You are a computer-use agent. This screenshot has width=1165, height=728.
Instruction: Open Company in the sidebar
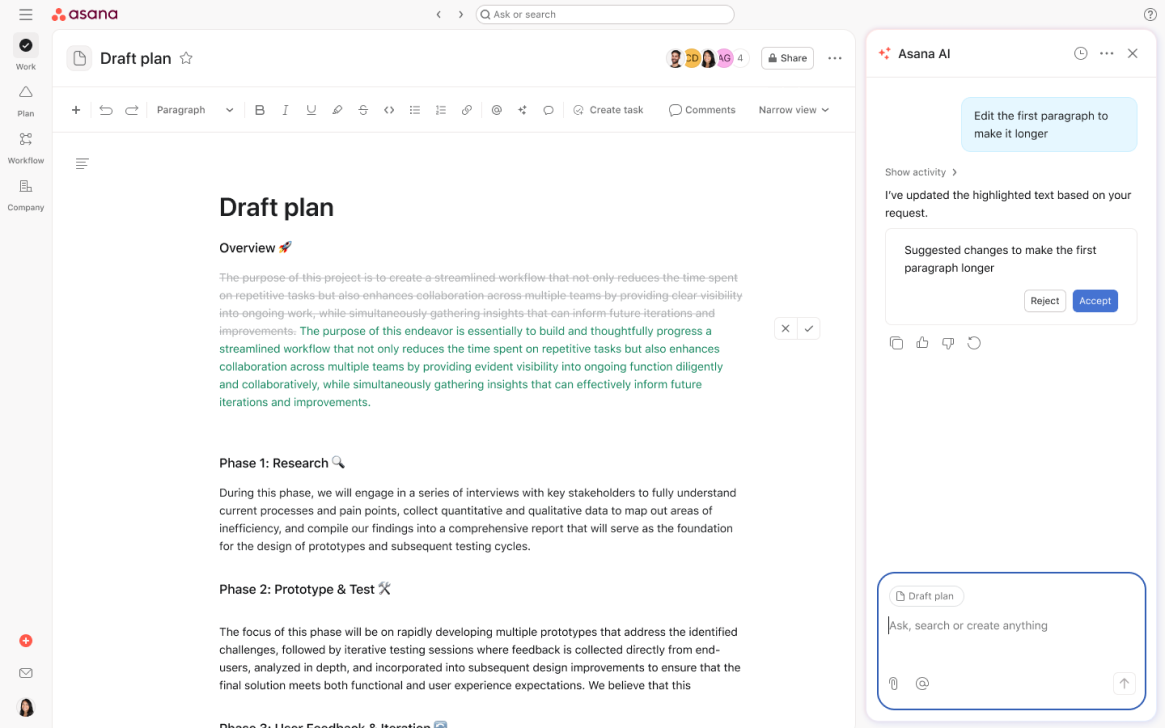[26, 195]
